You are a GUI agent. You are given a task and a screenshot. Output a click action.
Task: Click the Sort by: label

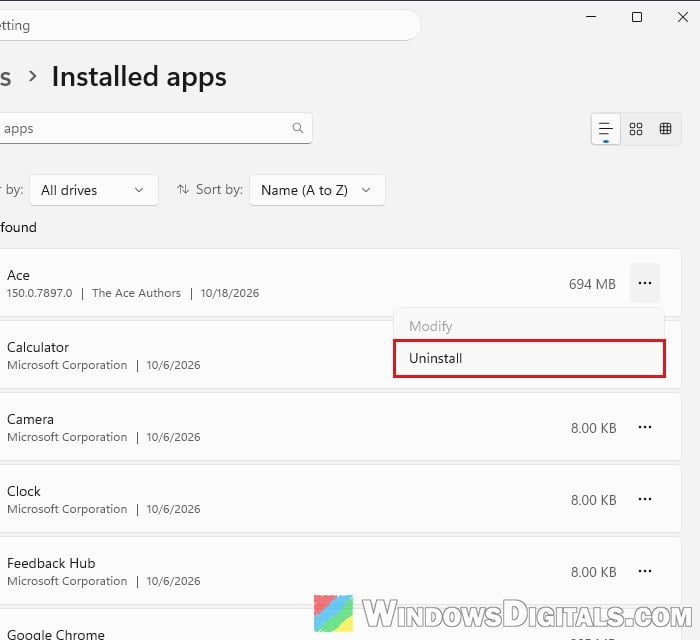click(x=219, y=189)
